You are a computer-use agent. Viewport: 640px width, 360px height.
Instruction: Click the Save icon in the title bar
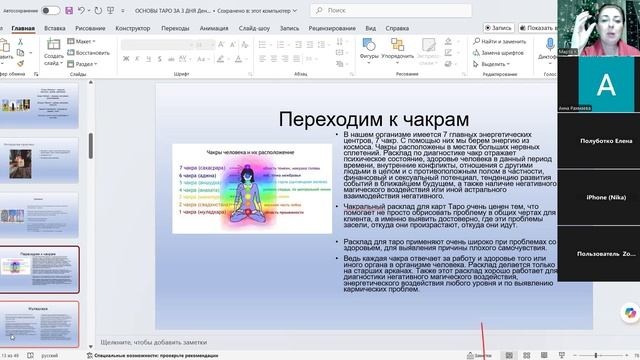[x=69, y=11]
